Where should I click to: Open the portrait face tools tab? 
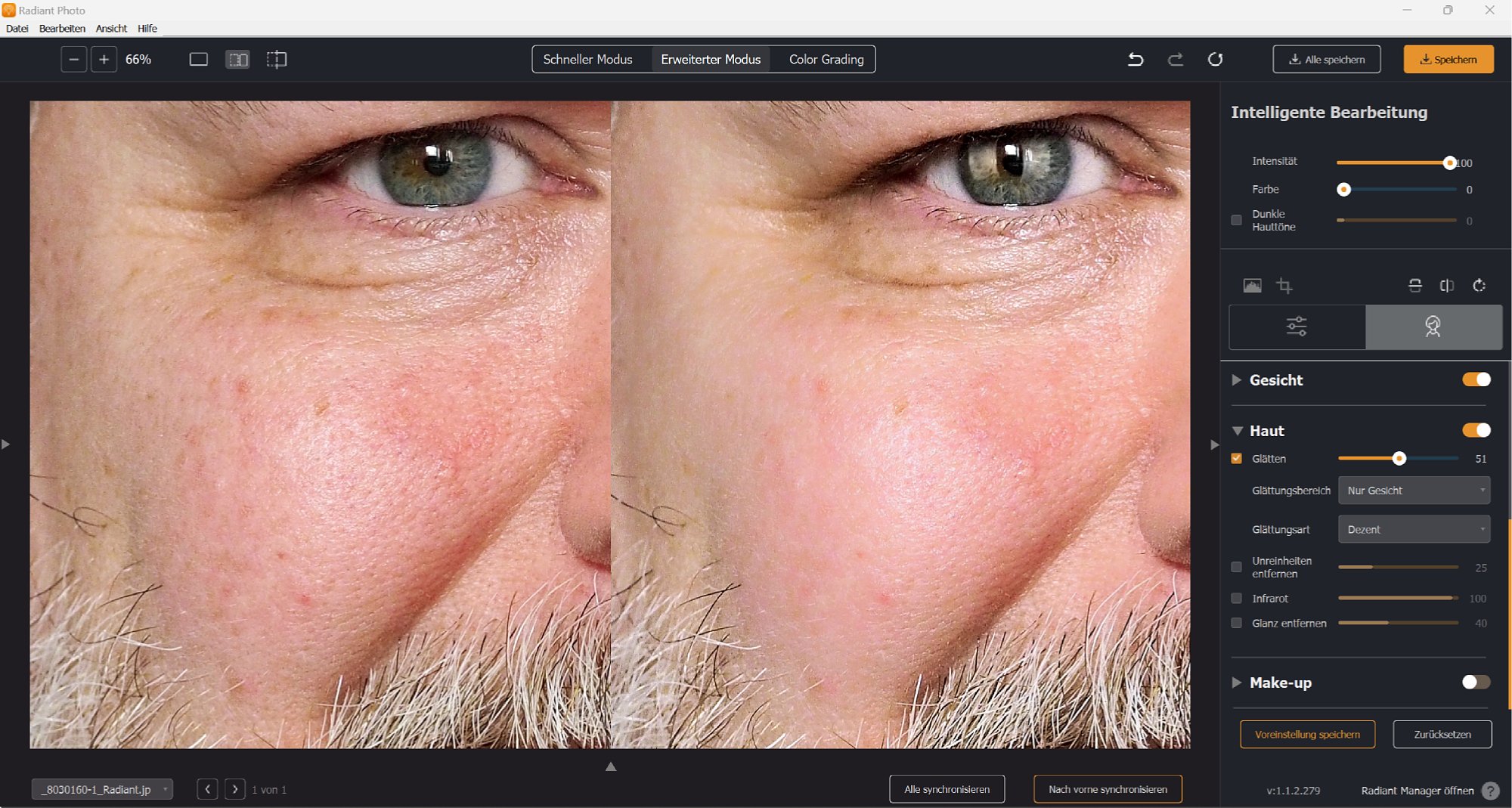click(1433, 327)
